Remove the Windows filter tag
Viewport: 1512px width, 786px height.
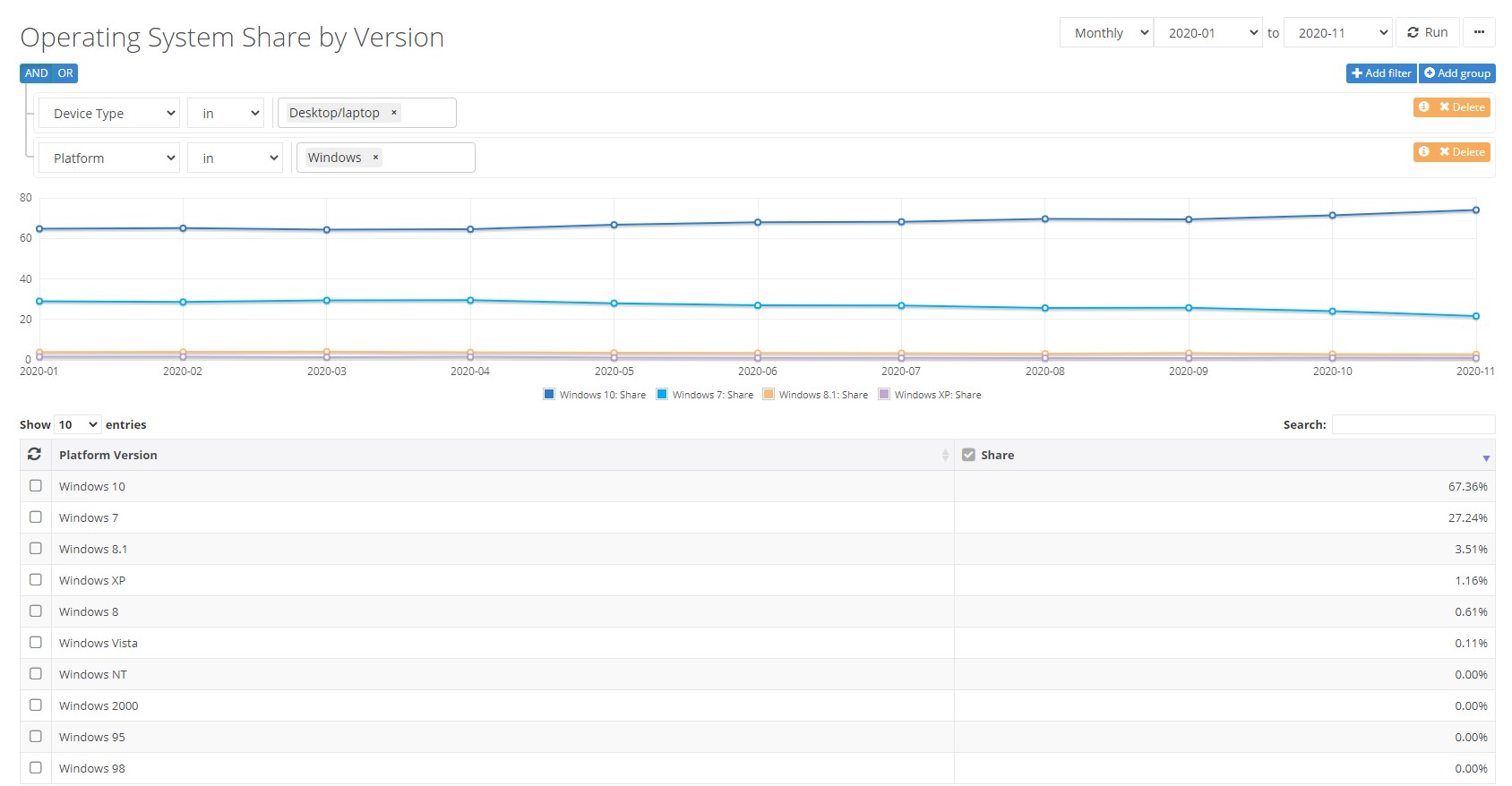point(375,158)
